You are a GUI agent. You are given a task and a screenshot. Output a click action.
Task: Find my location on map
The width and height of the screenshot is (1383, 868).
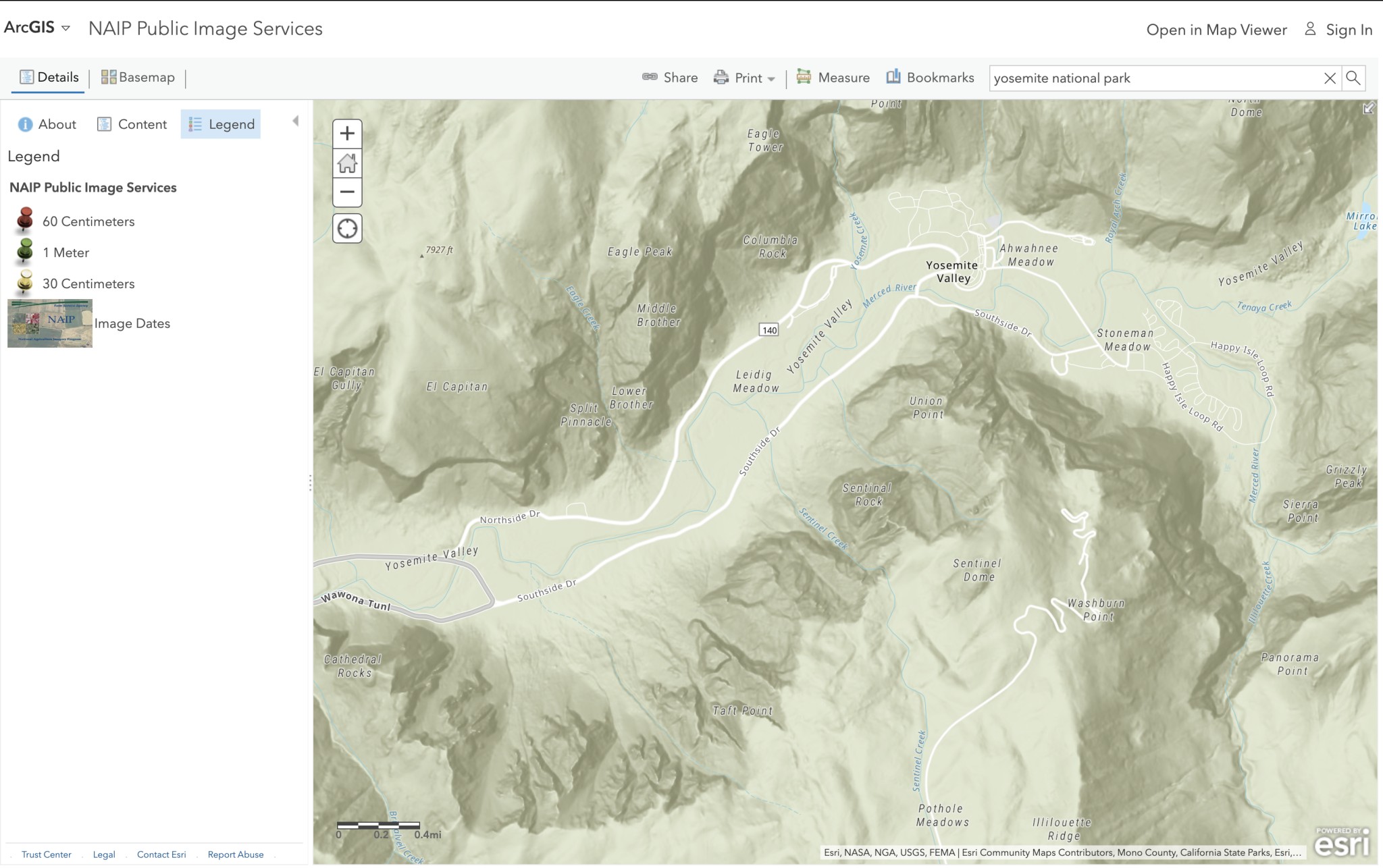(x=347, y=229)
